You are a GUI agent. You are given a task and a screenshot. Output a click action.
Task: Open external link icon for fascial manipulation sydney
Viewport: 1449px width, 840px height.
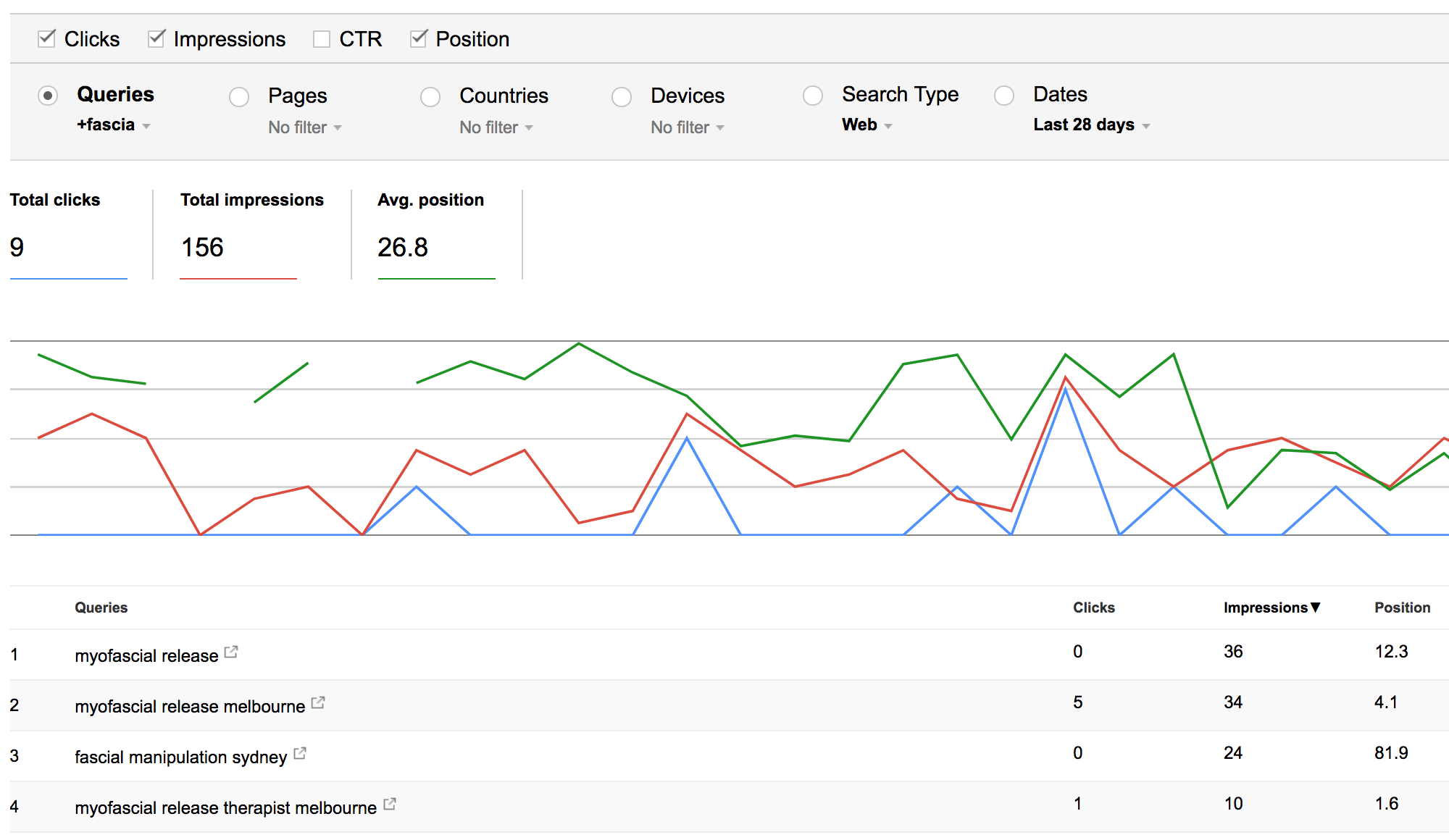coord(300,753)
